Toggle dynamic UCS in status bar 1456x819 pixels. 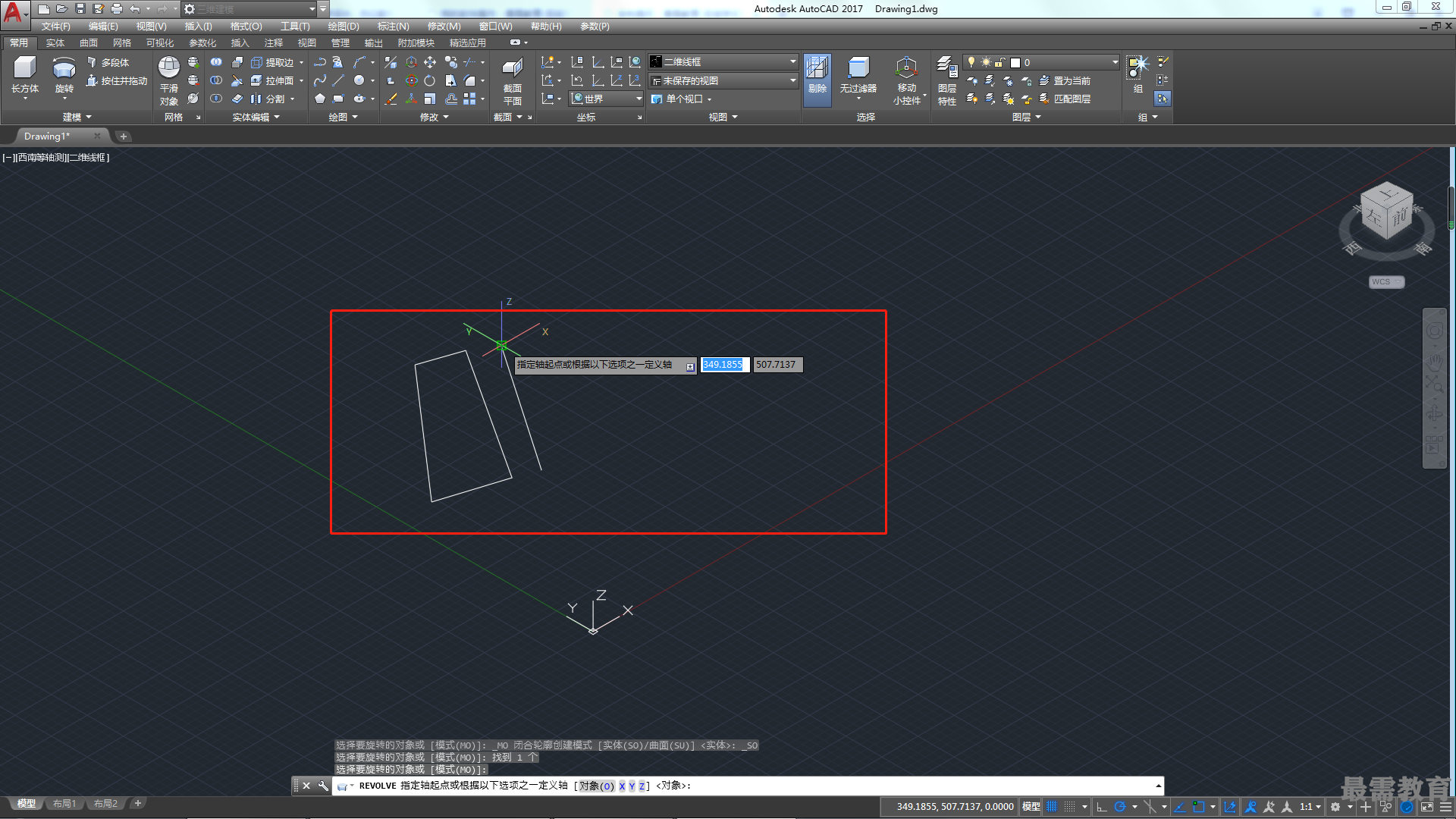(x=1230, y=806)
